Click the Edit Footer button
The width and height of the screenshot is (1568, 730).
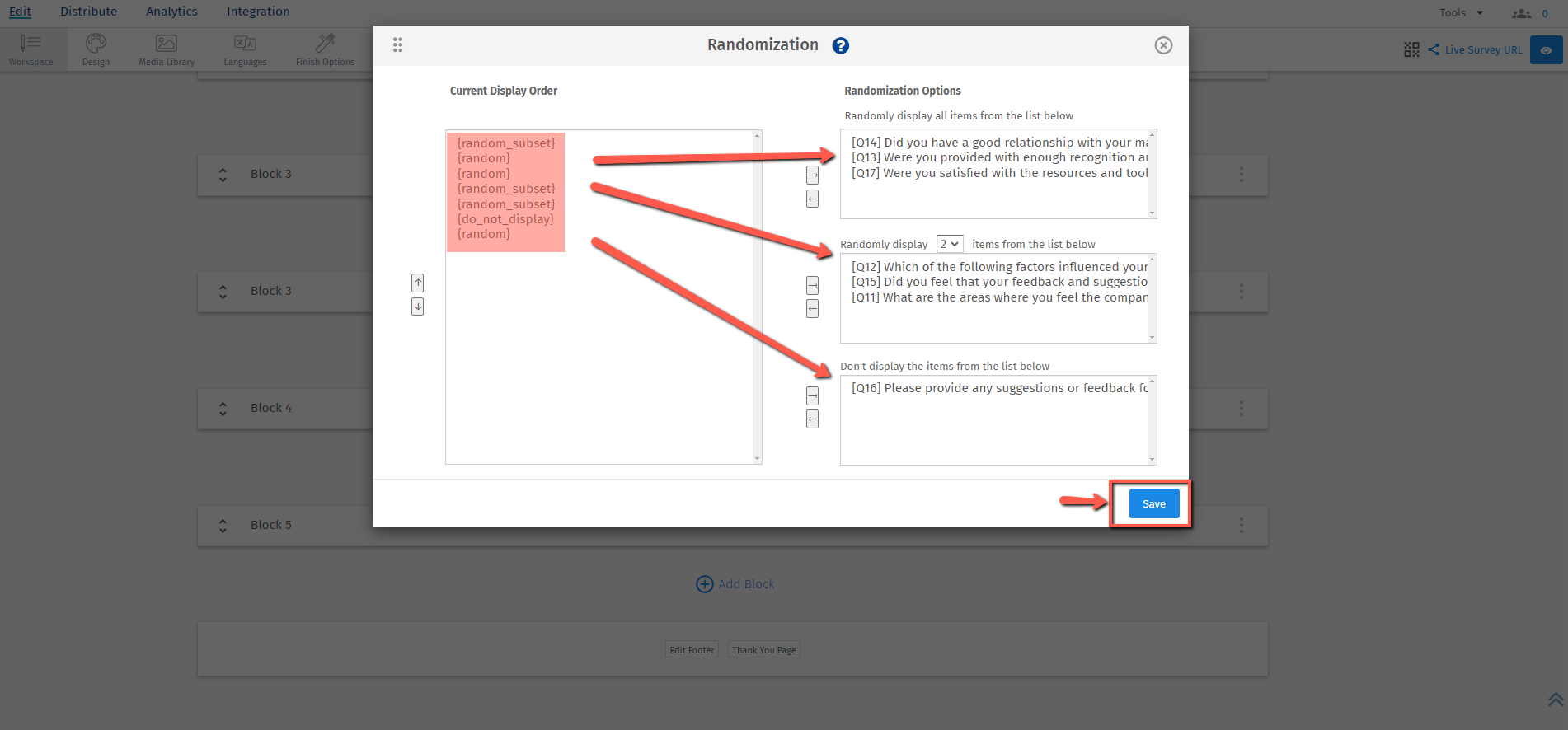[x=692, y=650]
